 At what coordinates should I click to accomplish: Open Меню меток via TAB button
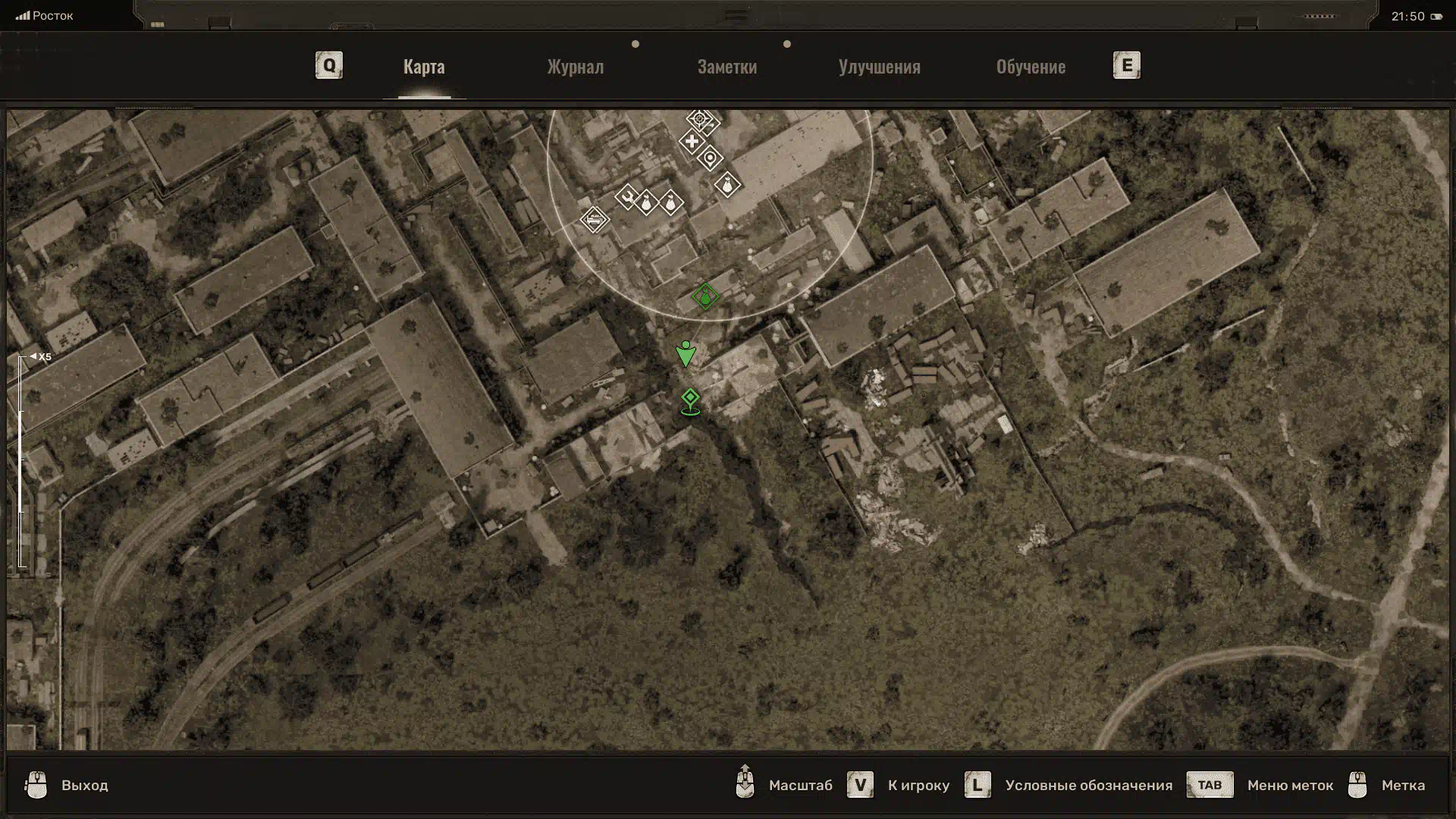pyautogui.click(x=1210, y=785)
